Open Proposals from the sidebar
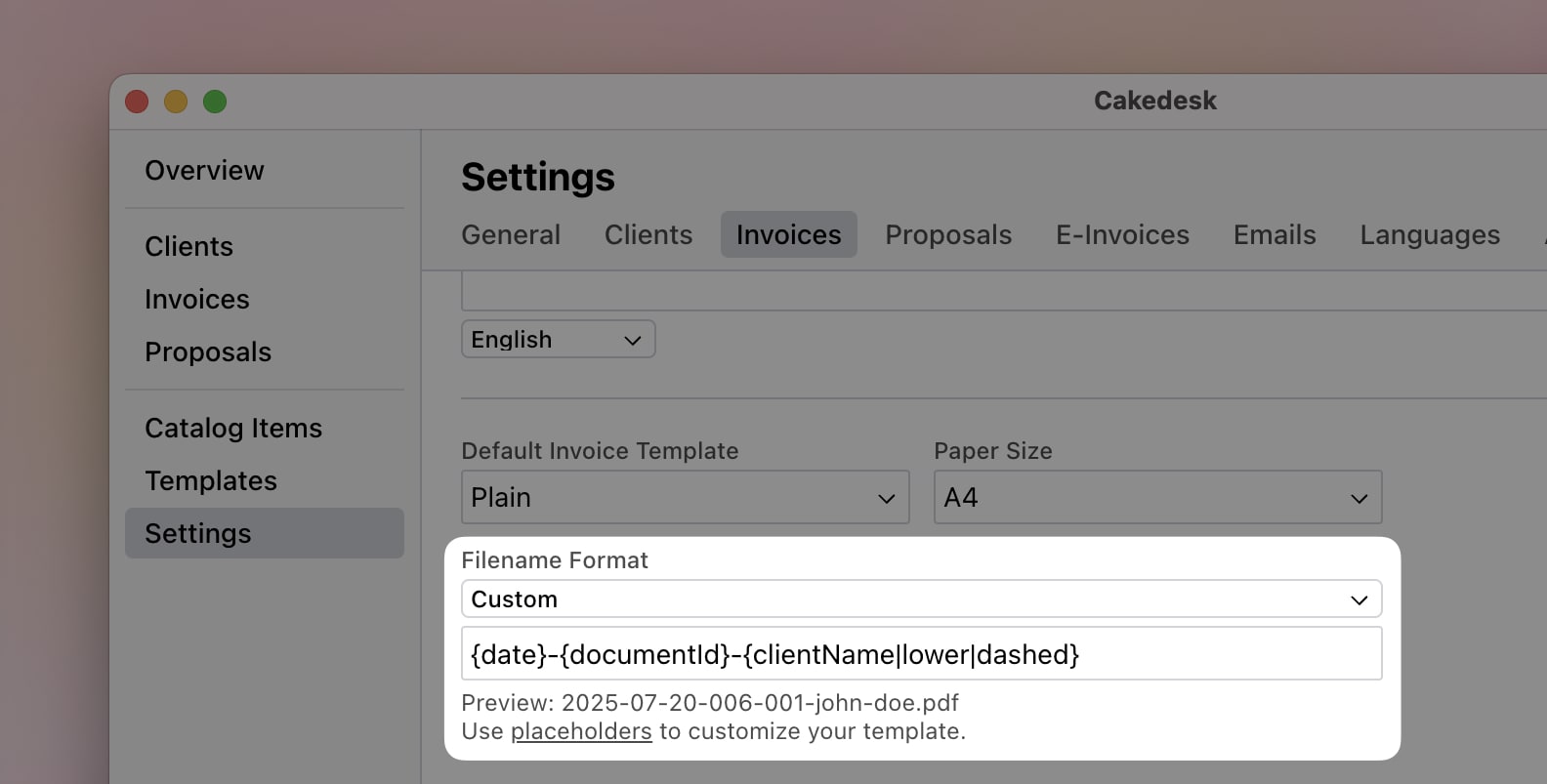Screen dimensions: 1547x784 tap(207, 351)
